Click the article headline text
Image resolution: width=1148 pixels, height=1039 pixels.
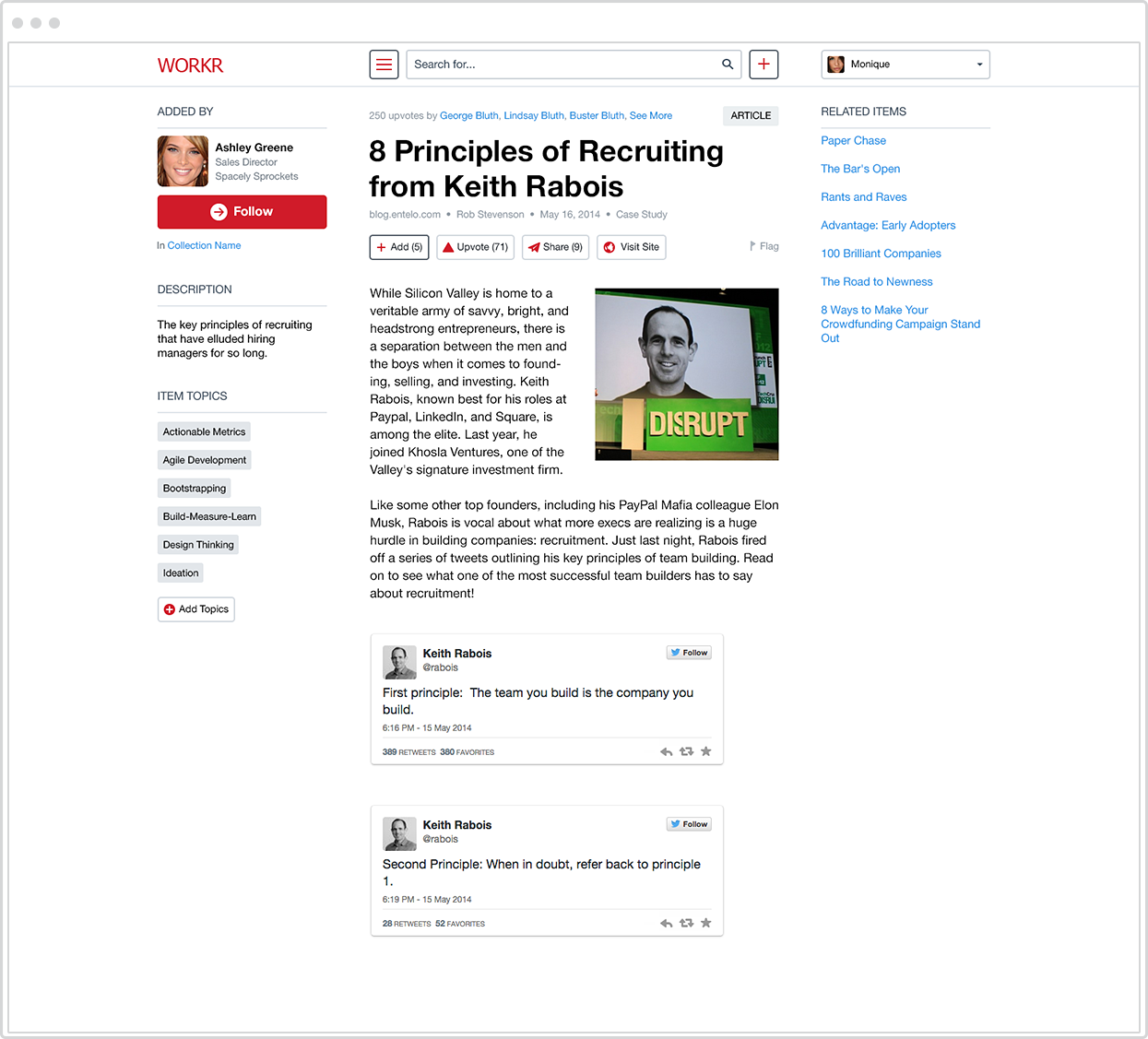click(x=546, y=169)
